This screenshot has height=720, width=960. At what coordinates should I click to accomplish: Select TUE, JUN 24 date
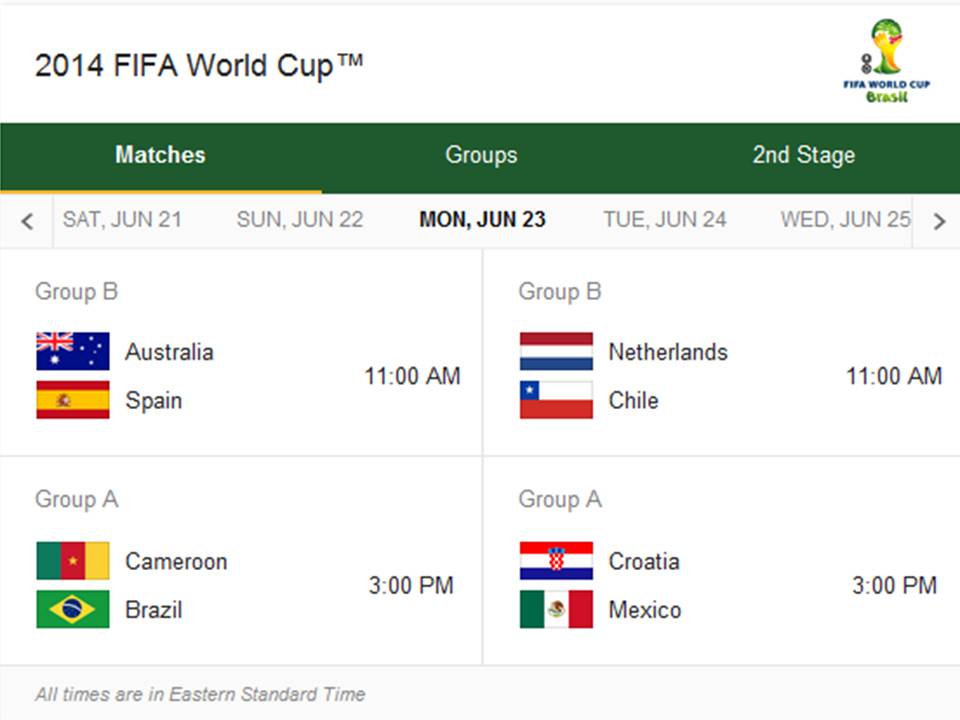(x=663, y=220)
